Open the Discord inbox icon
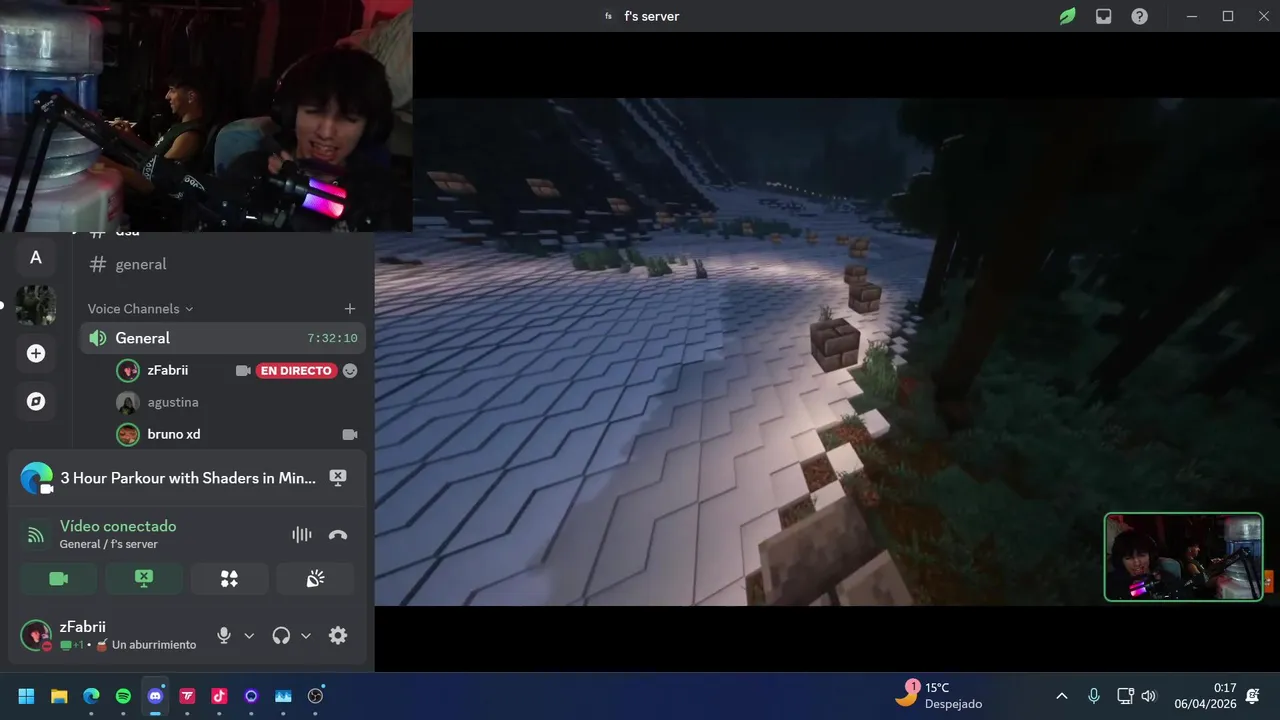 (1103, 16)
